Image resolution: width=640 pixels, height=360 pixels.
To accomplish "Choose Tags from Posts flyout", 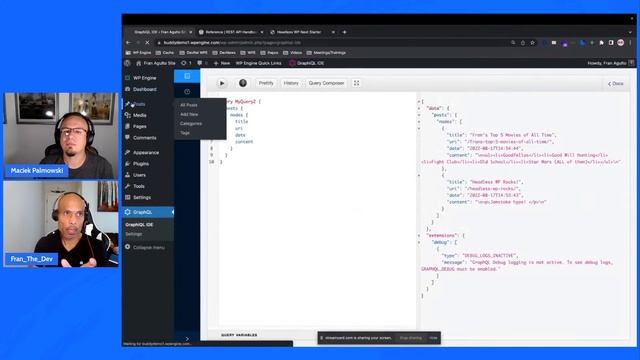I will (x=185, y=133).
